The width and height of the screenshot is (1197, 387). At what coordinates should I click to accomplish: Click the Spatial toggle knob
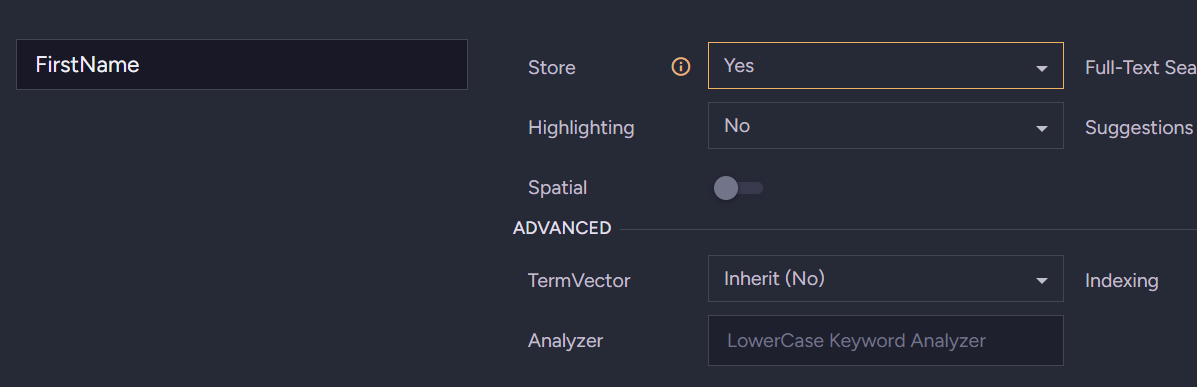pyautogui.click(x=726, y=188)
